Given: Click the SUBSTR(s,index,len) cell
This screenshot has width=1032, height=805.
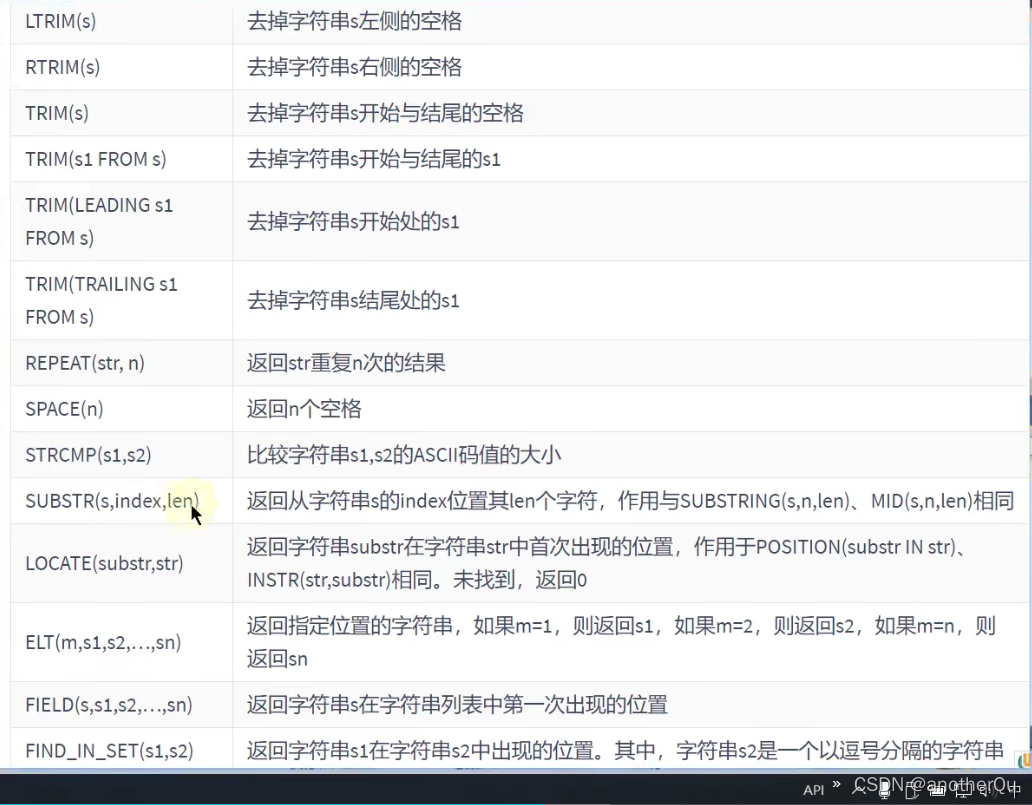Looking at the screenshot, I should [122, 502].
